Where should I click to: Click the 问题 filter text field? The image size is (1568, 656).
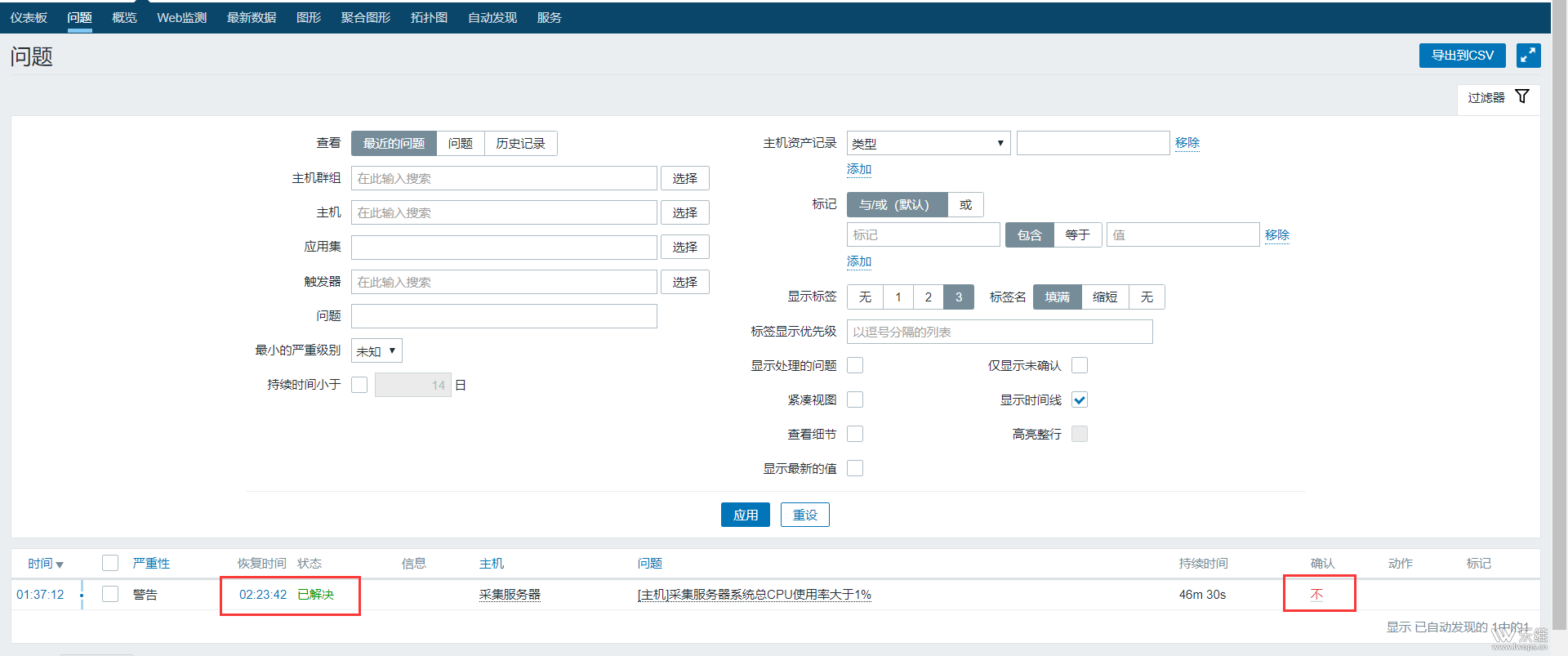[x=504, y=316]
